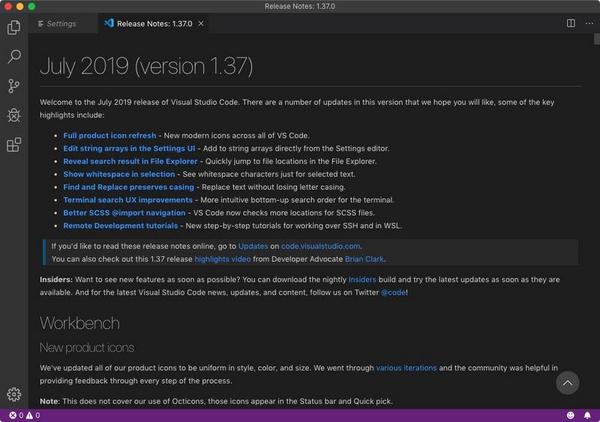
Task: Click the feedback smiley icon
Action: 570,415
